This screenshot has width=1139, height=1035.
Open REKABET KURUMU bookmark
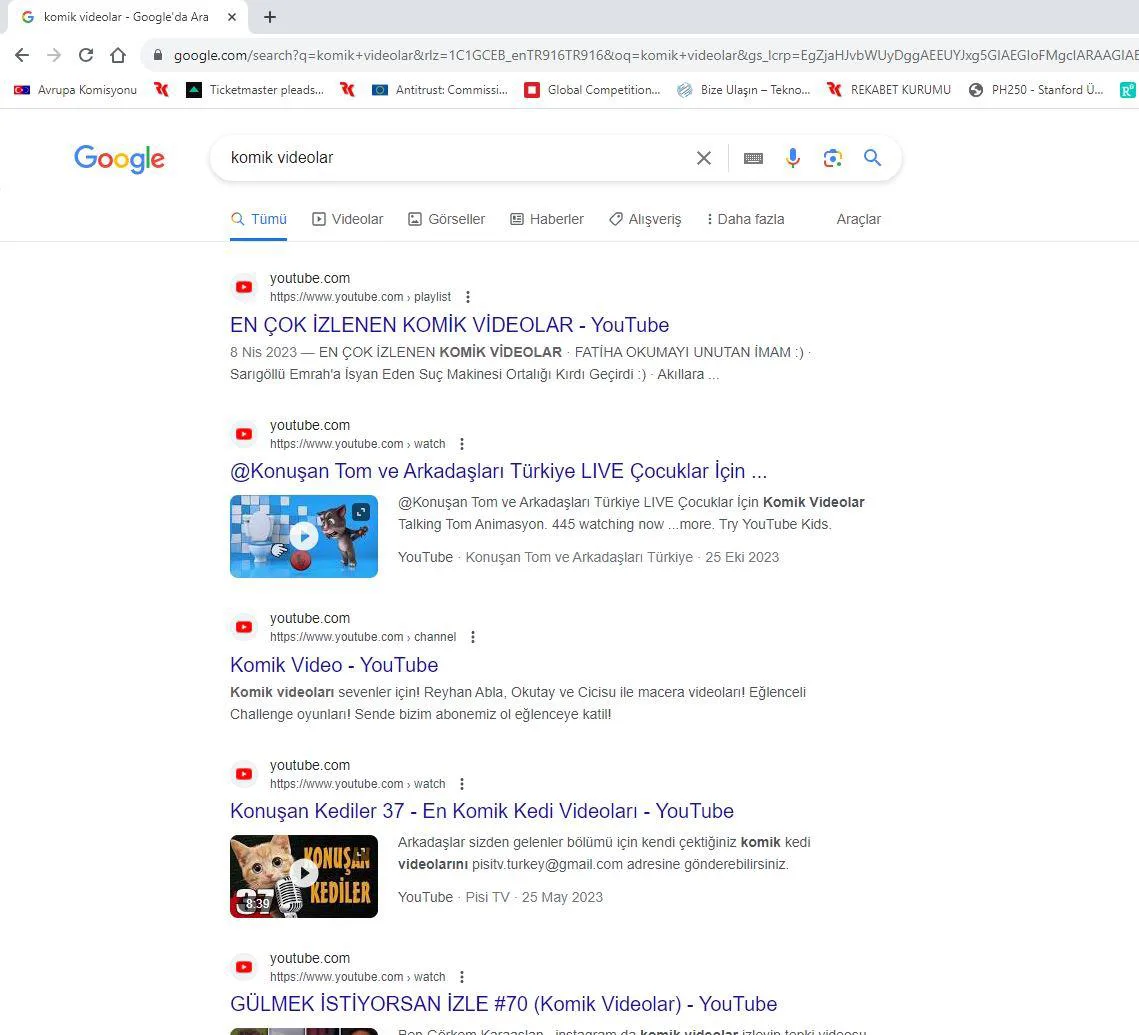tap(889, 90)
